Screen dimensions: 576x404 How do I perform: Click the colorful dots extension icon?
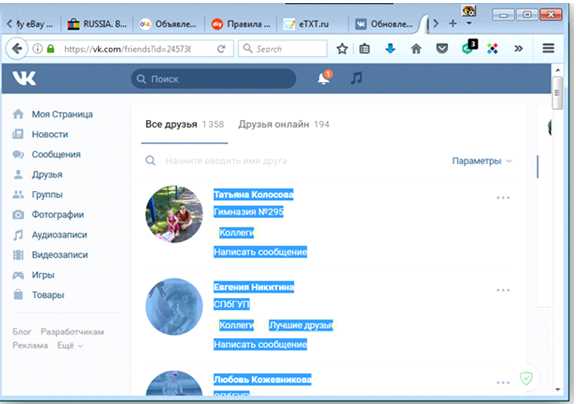pos(493,48)
